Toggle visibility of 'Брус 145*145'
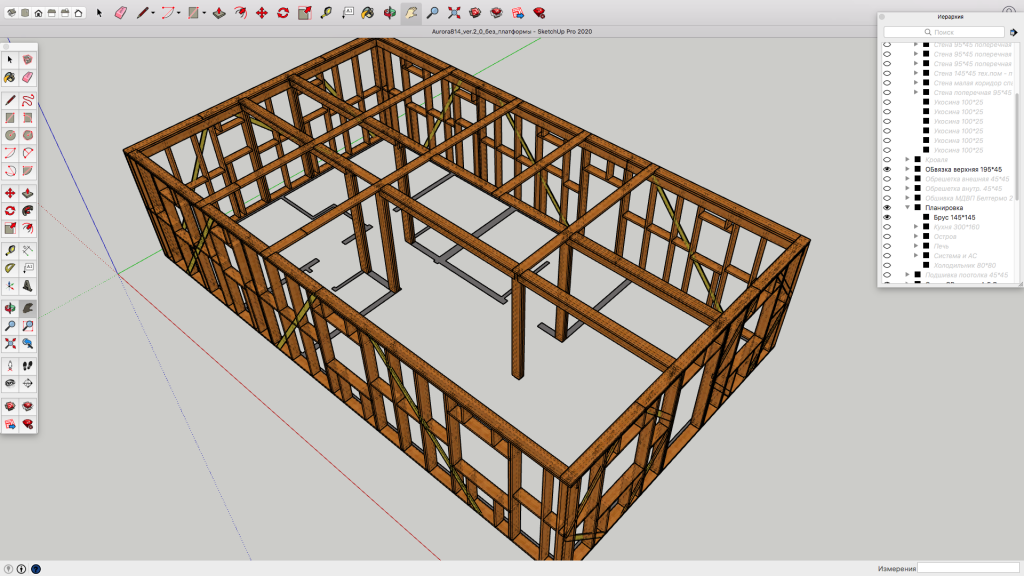 point(886,217)
